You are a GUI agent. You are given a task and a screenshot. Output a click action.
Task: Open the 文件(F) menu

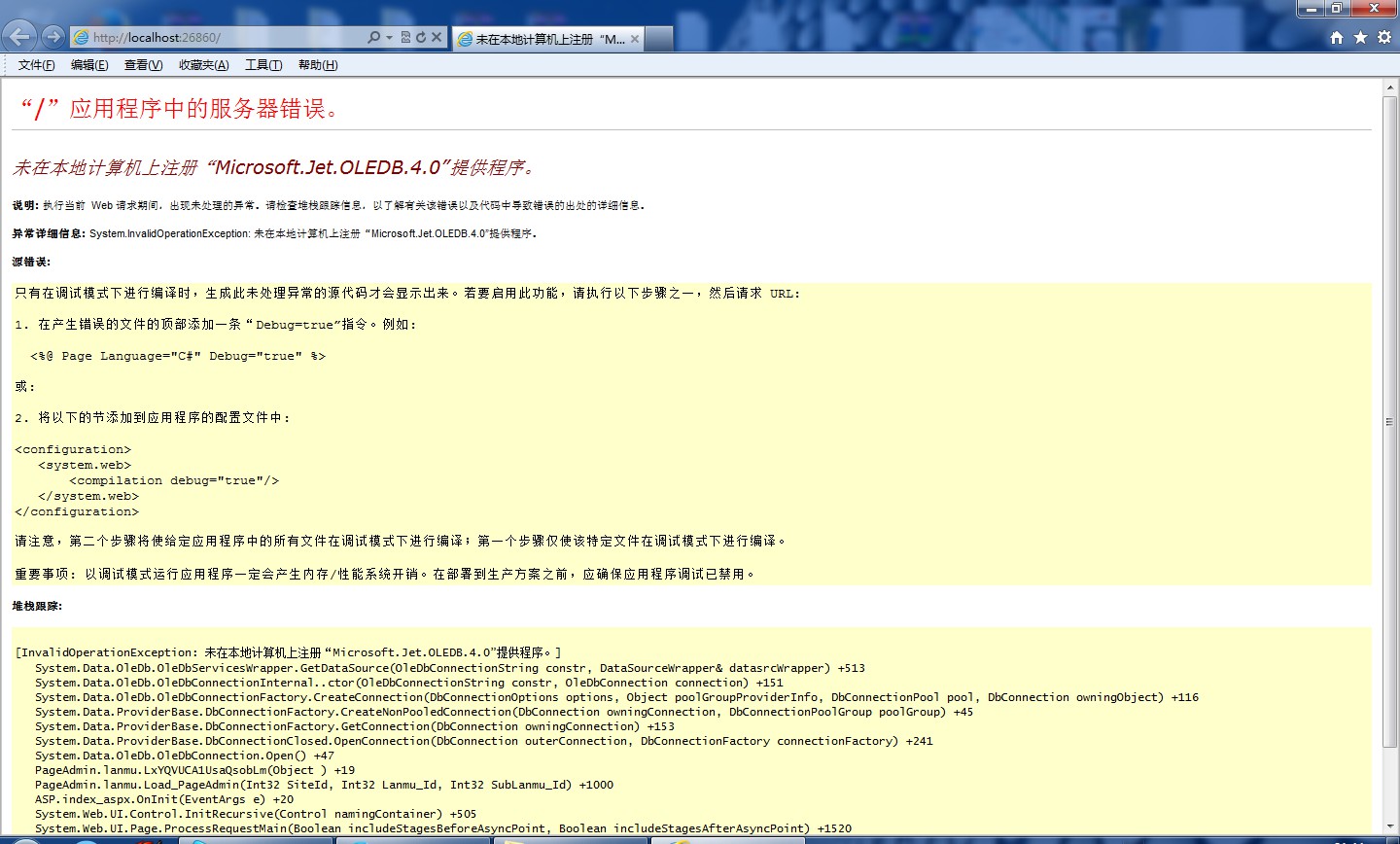point(36,65)
